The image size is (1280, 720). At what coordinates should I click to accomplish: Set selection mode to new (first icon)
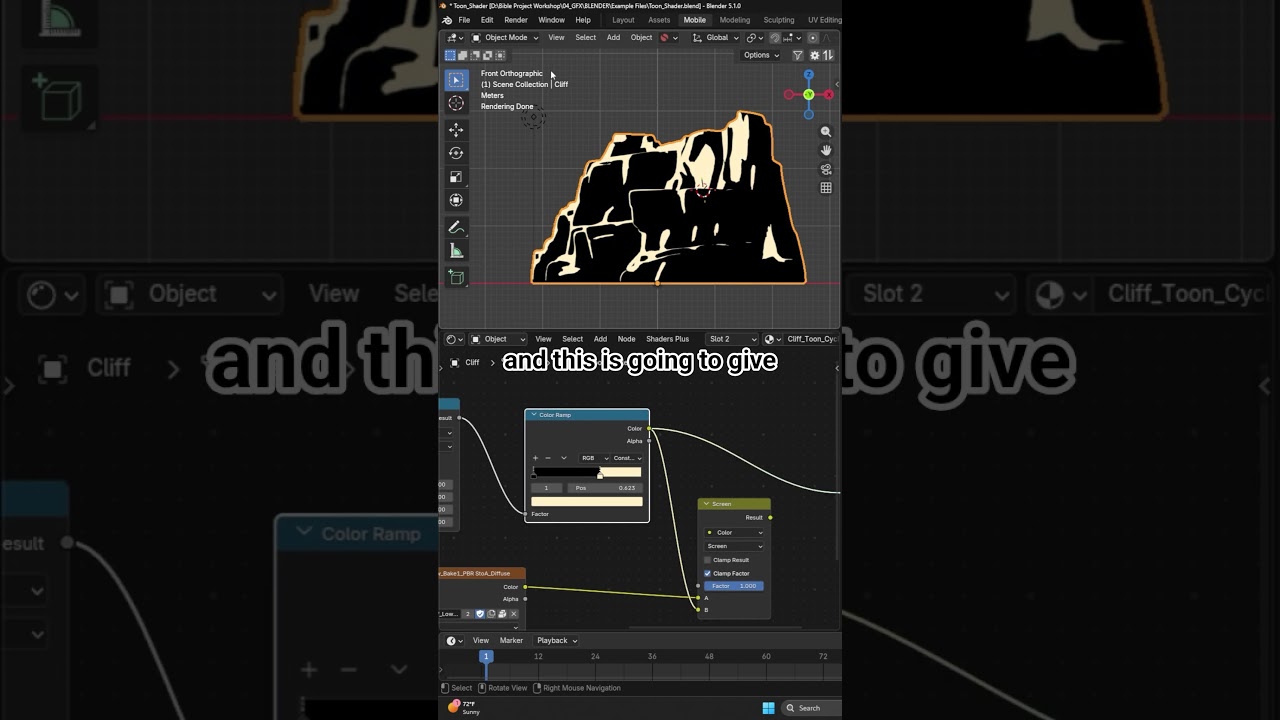(x=450, y=55)
